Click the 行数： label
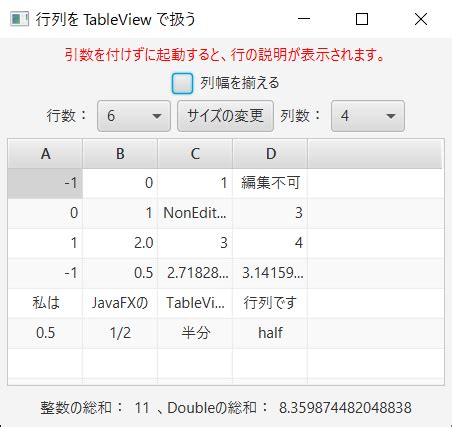 point(67,116)
